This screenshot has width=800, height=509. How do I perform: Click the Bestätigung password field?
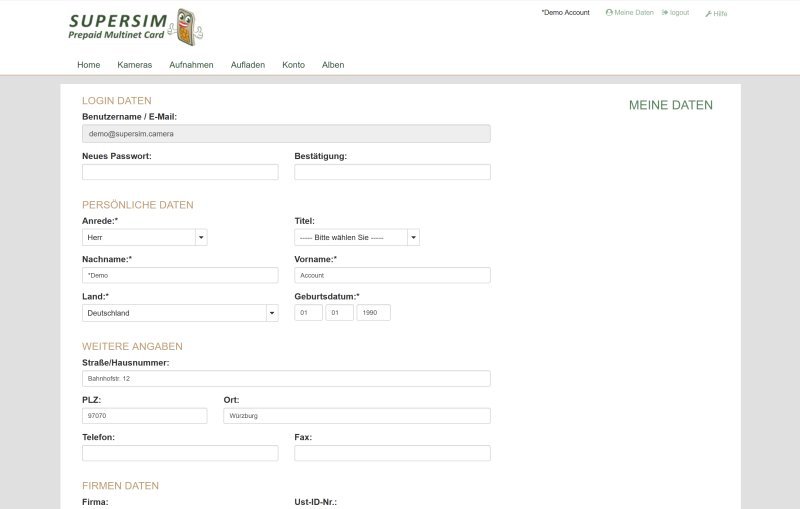click(x=392, y=172)
